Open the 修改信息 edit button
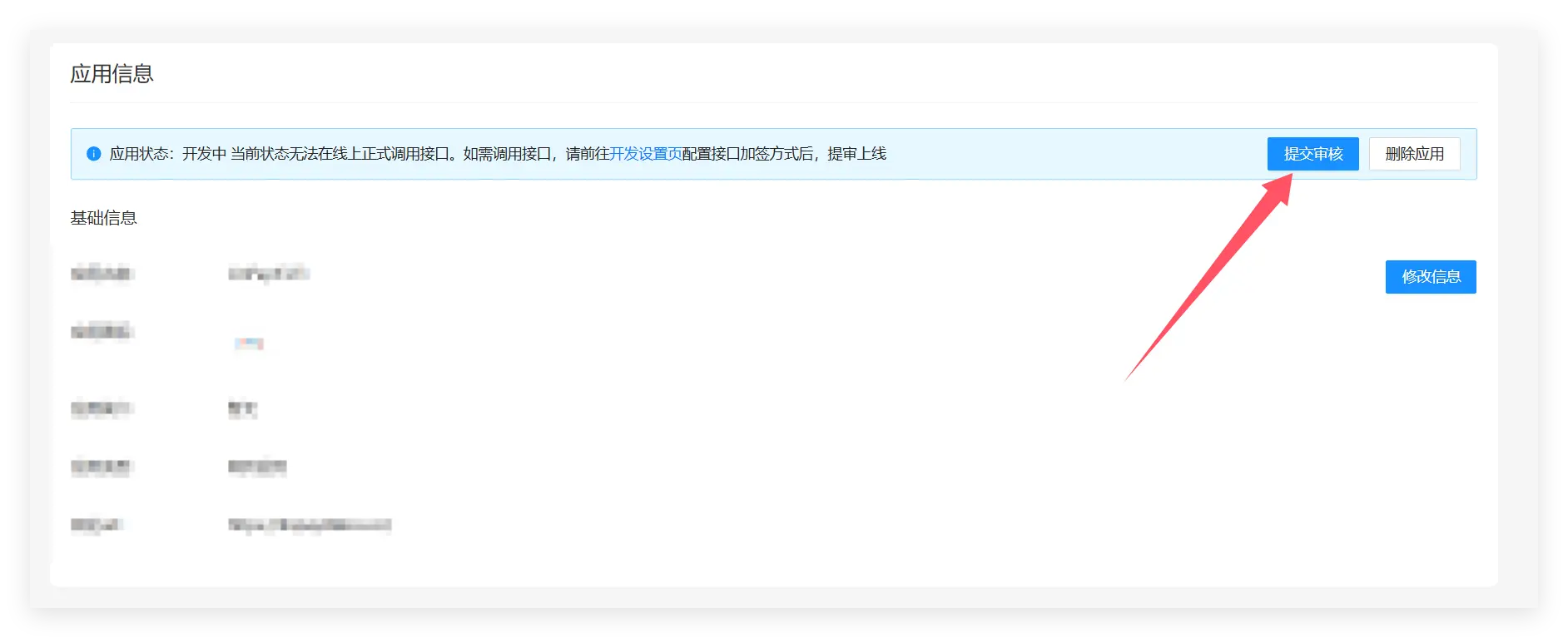1568x638 pixels. tap(1430, 277)
